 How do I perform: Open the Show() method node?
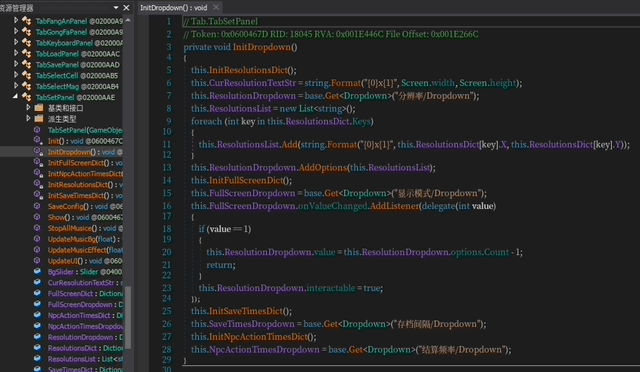click(85, 217)
